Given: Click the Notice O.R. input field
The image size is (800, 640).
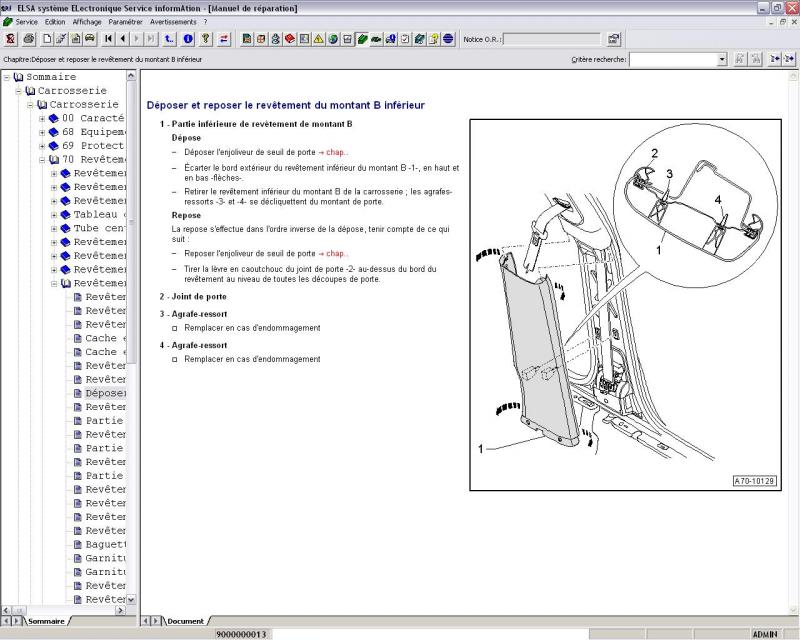Looking at the screenshot, I should [552, 39].
